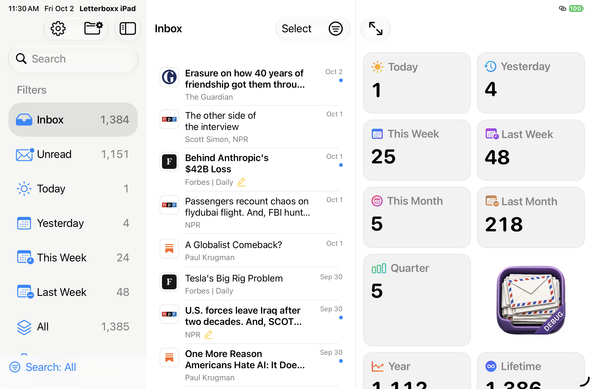Open the Lifetime stats card
Viewport: 592px width, 389px height.
[x=531, y=371]
